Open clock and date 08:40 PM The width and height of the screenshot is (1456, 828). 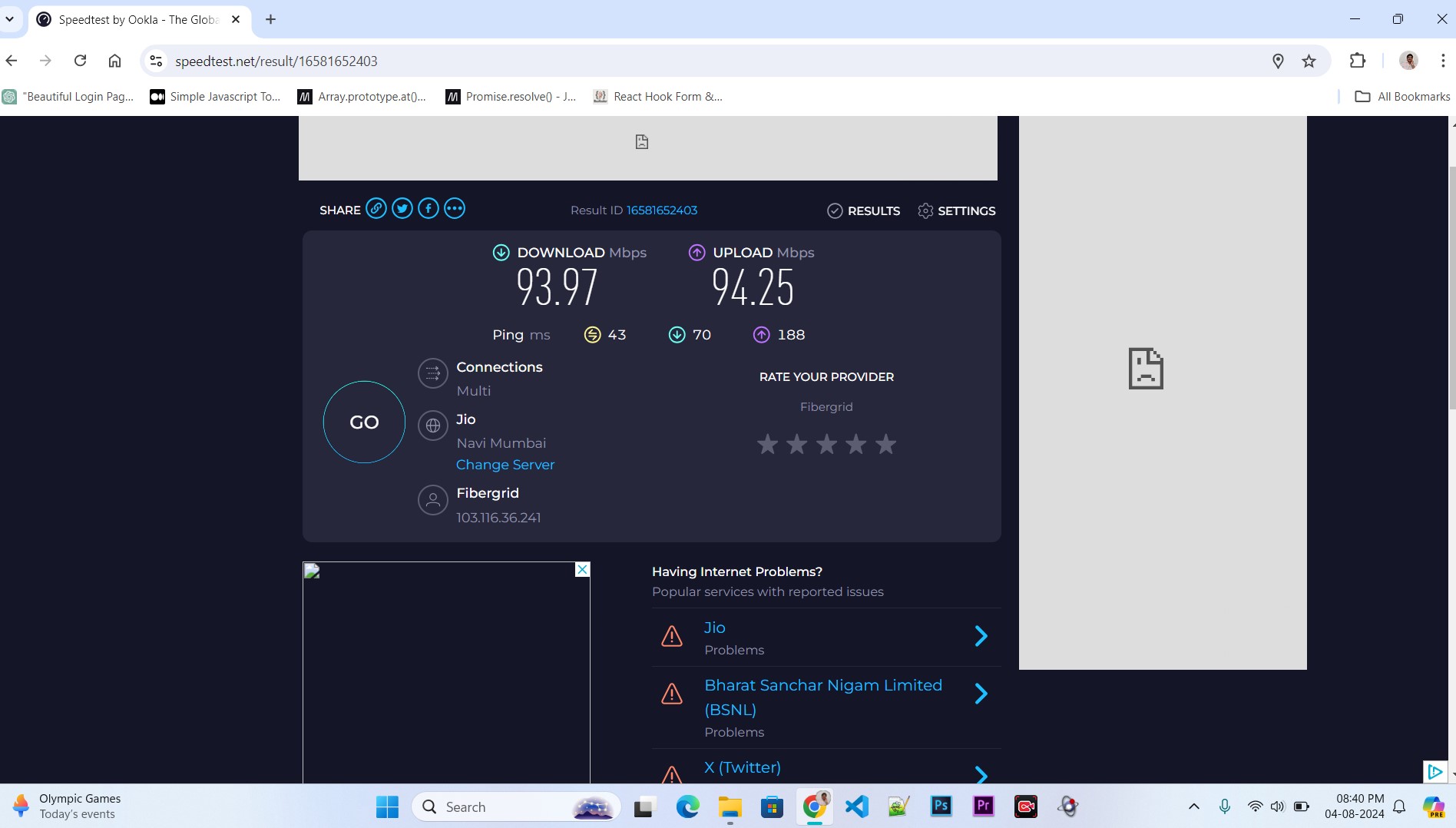[1355, 806]
